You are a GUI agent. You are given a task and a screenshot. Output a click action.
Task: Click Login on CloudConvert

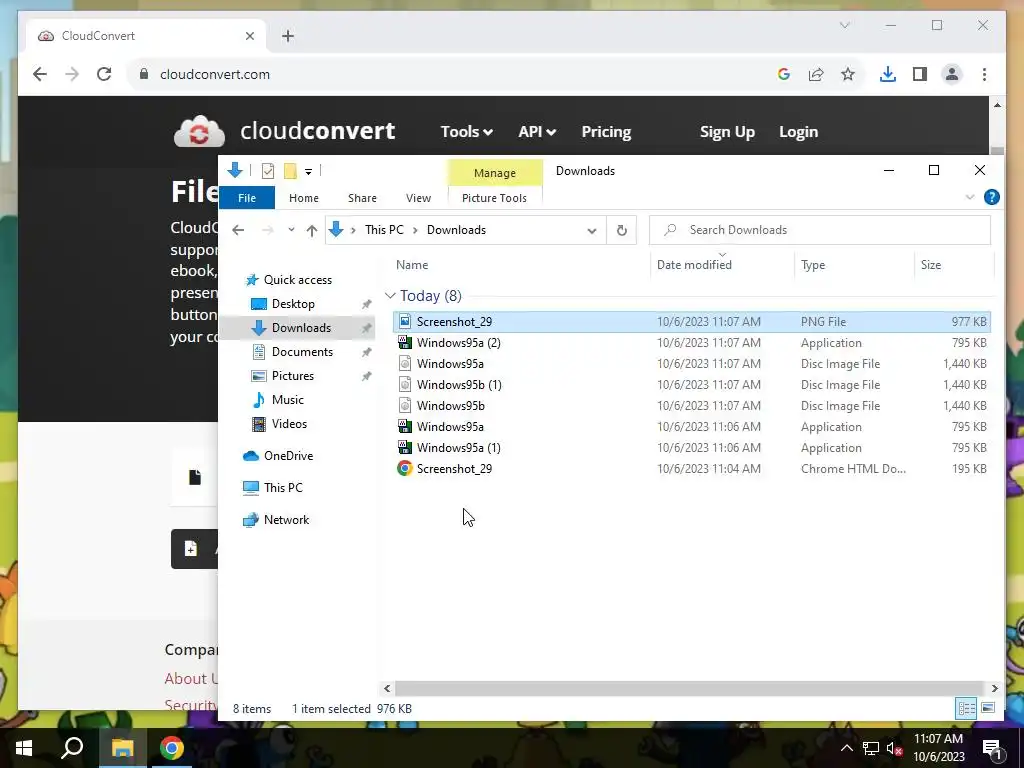pos(798,132)
